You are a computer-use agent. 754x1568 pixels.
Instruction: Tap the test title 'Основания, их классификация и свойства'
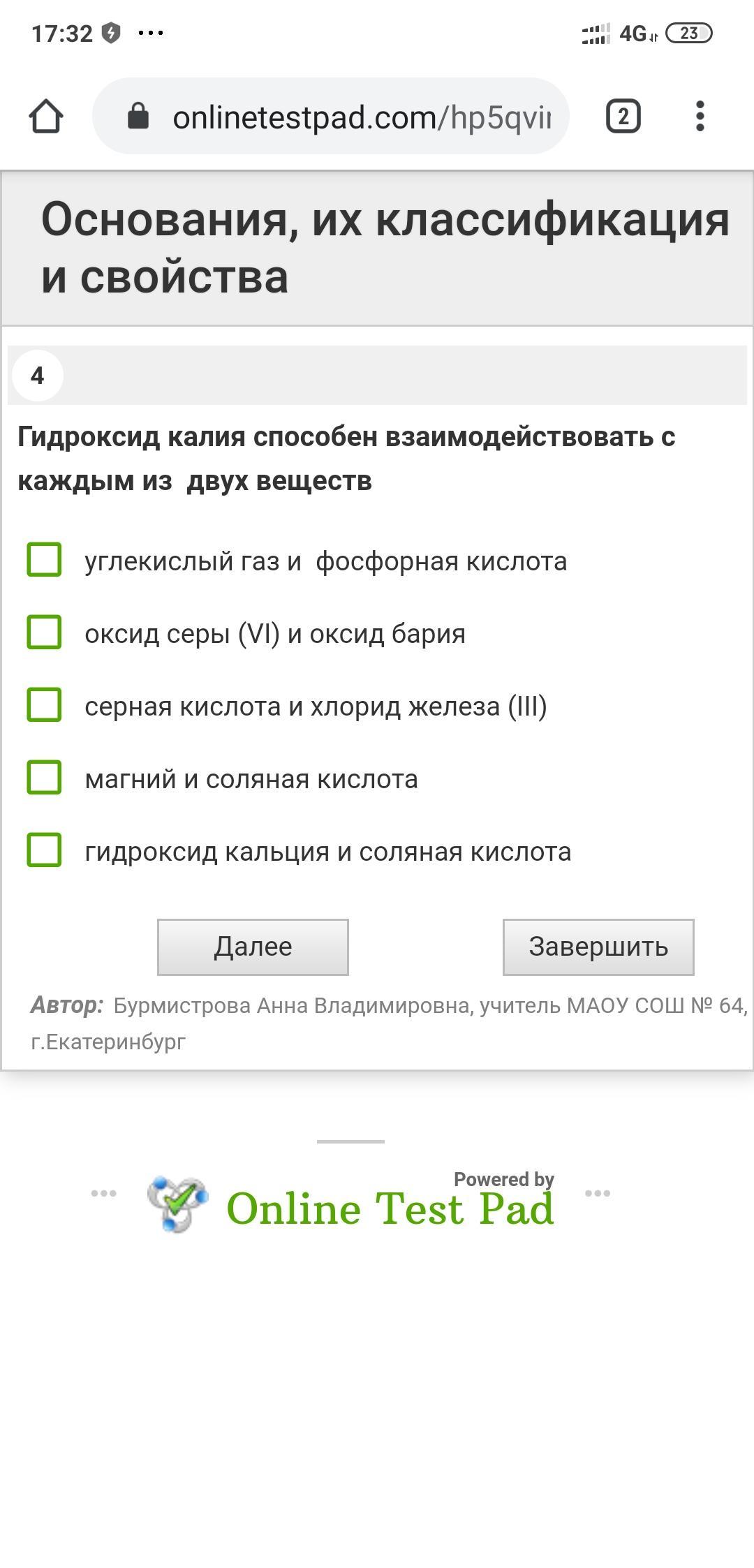[385, 247]
